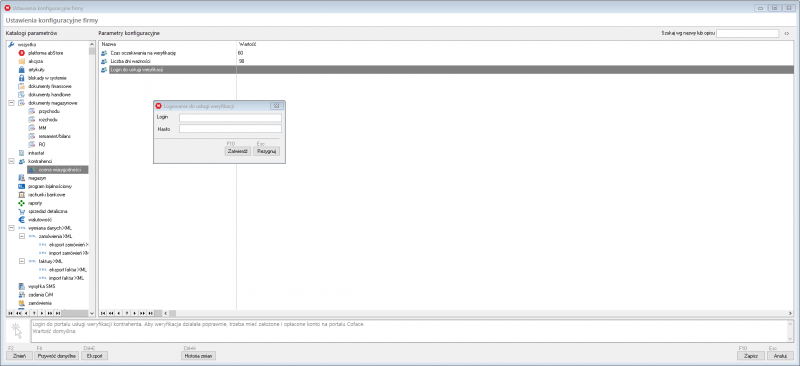Image resolution: width=800 pixels, height=366 pixels.
Task: Click the lock icon for blokady w systemie
Action: (21, 78)
